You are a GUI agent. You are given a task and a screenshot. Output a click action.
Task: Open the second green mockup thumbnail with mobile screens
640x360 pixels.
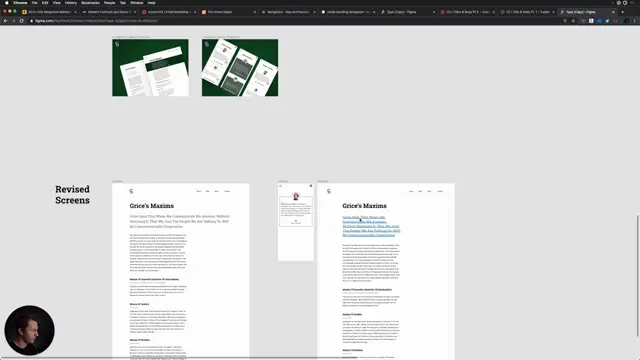pyautogui.click(x=240, y=68)
